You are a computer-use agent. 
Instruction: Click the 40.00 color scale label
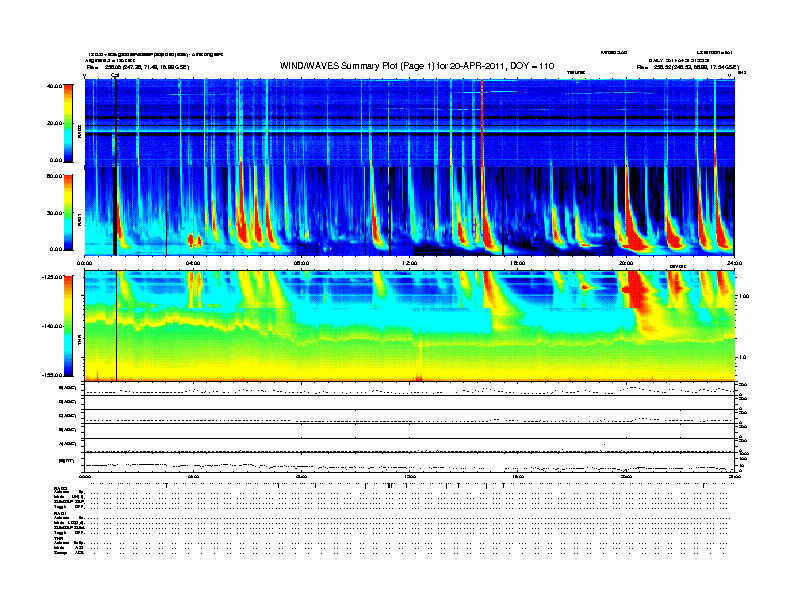(x=55, y=86)
